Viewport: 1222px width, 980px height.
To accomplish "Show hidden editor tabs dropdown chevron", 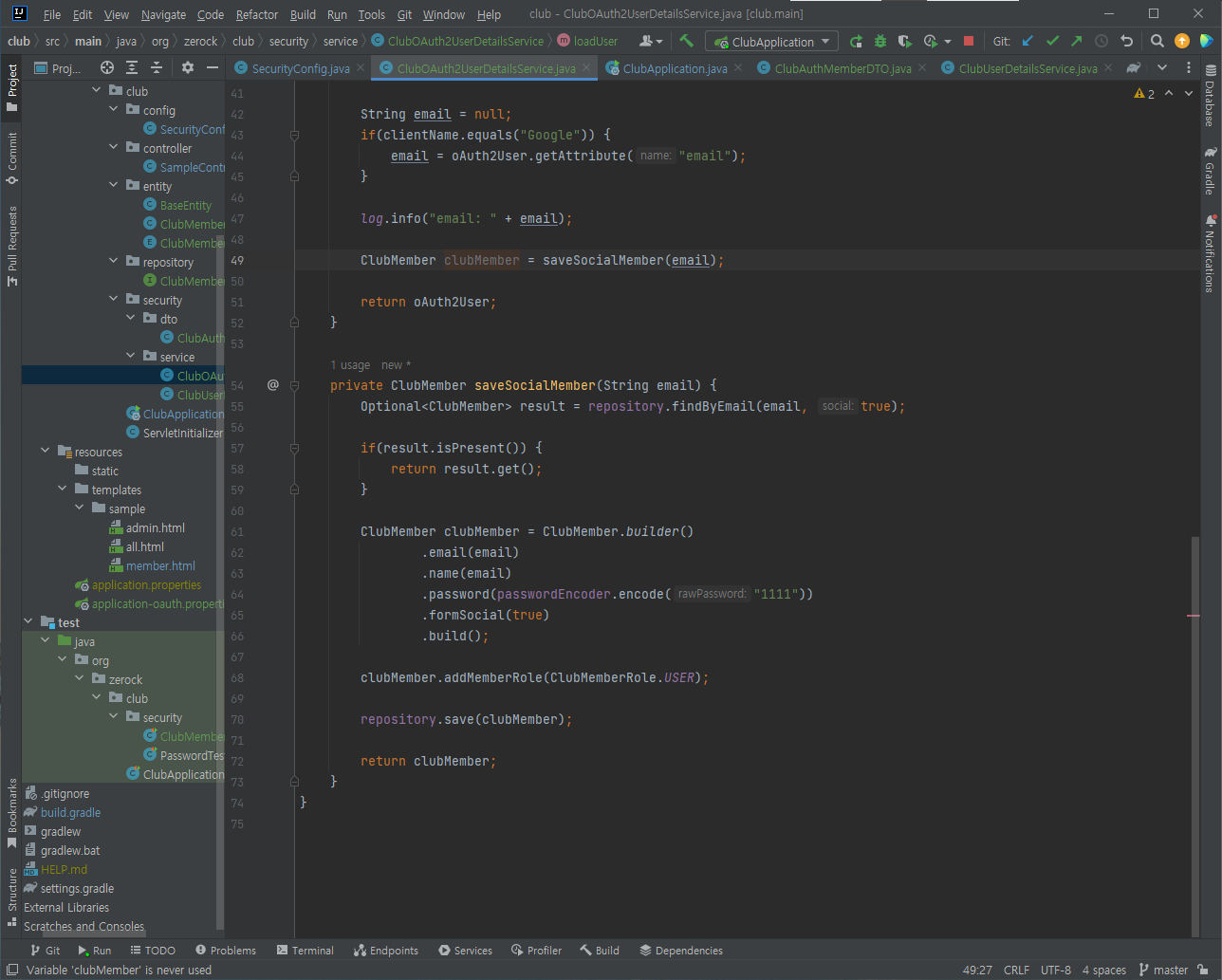I will (x=1162, y=67).
